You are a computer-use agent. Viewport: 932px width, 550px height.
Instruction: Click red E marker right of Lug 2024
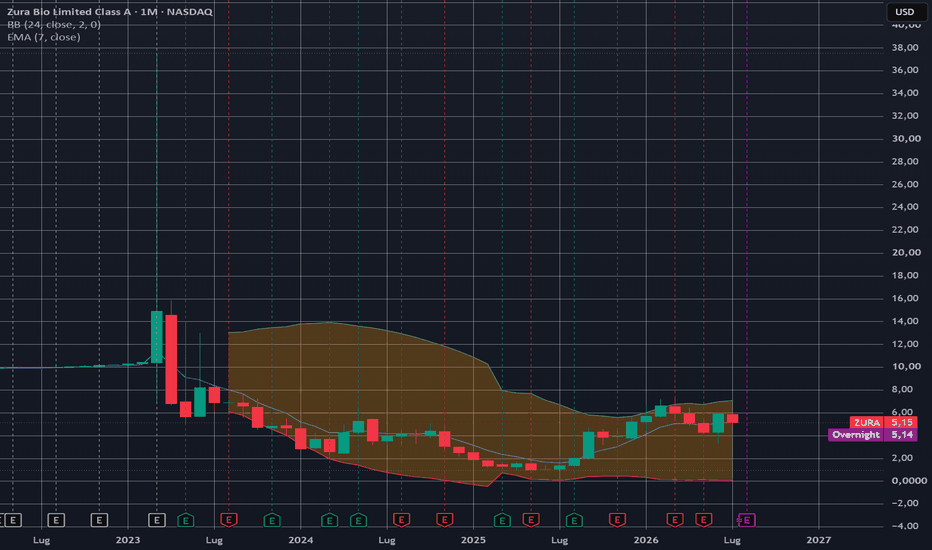(401, 520)
